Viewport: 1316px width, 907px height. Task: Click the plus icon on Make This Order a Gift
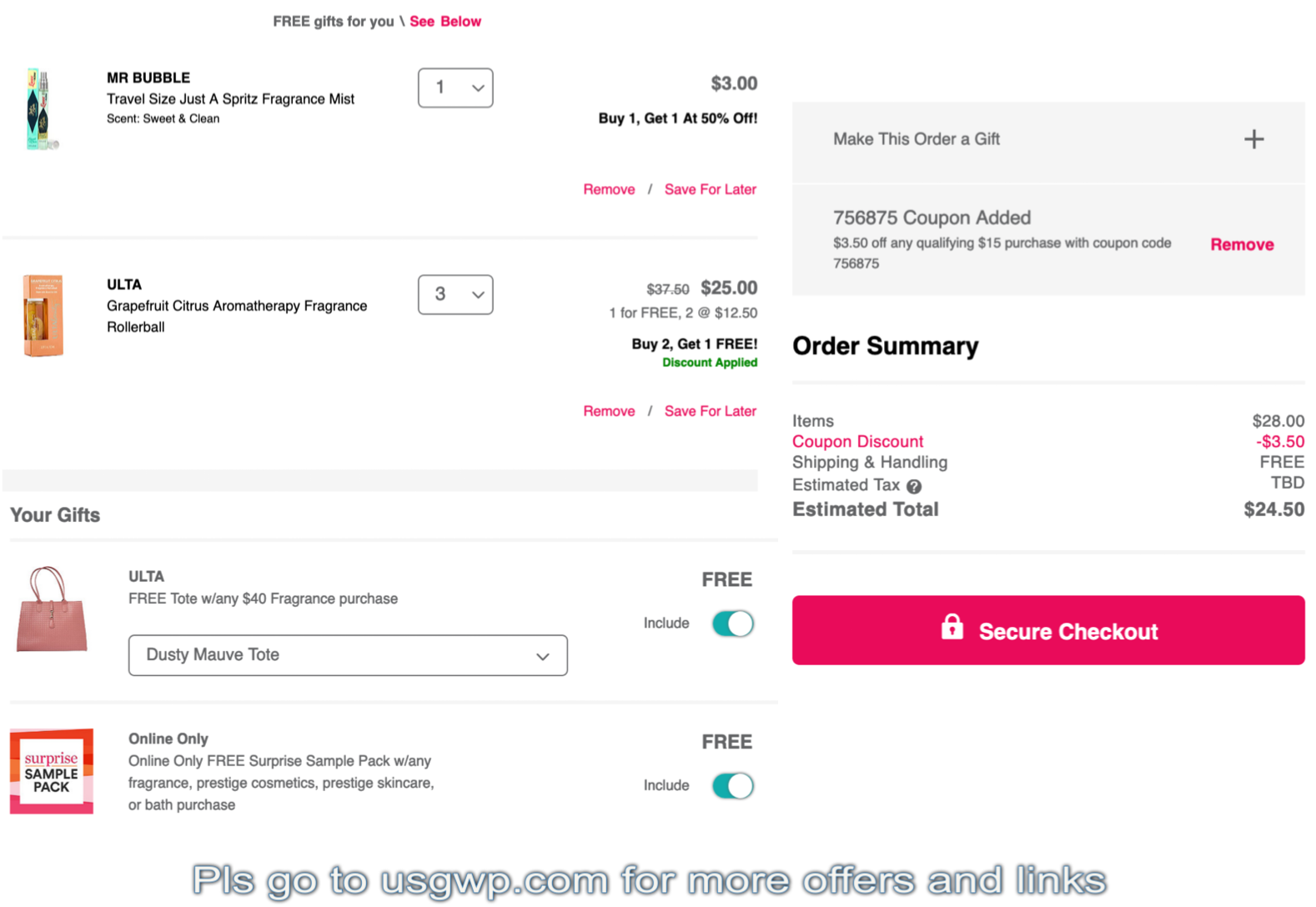pyautogui.click(x=1253, y=139)
